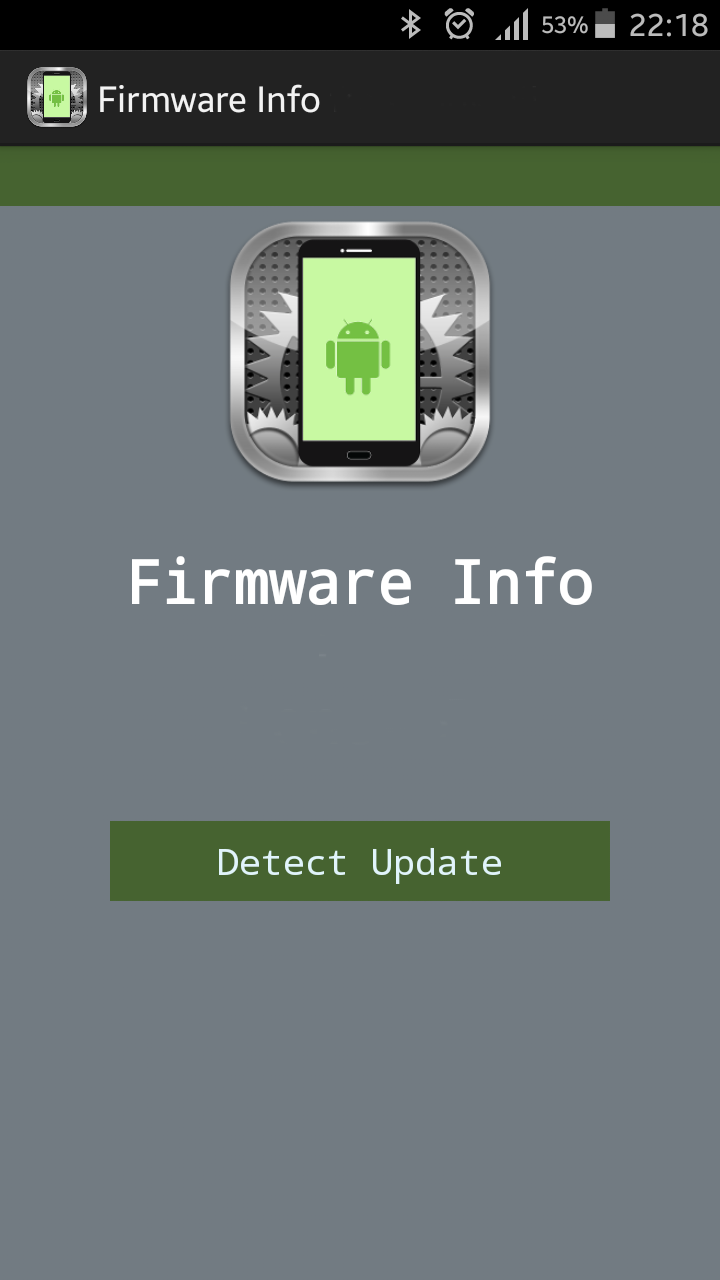720x1280 pixels.
Task: Click the "Firmware Info" action bar title
Action: pos(209,100)
